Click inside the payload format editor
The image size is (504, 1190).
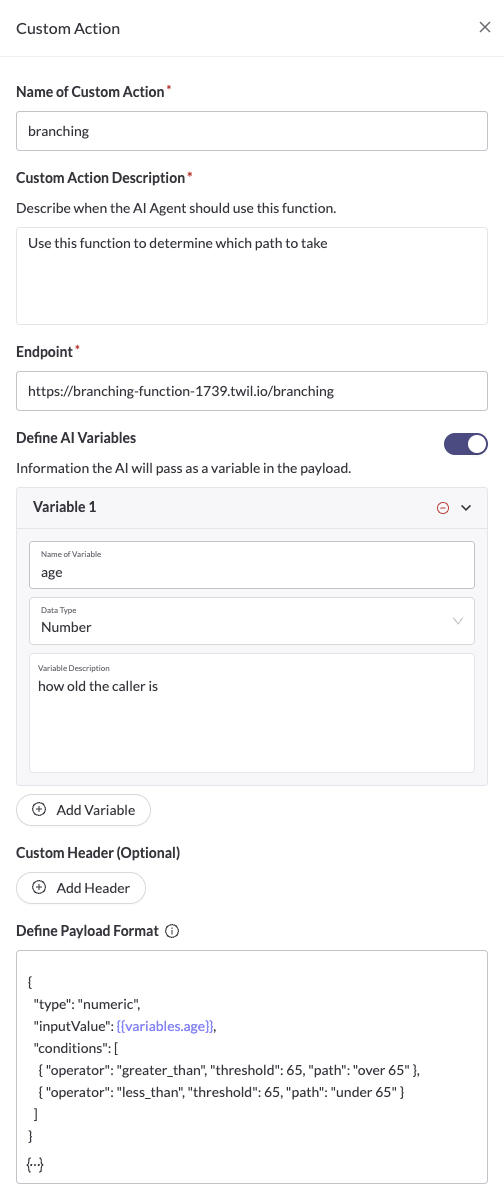[252, 1067]
